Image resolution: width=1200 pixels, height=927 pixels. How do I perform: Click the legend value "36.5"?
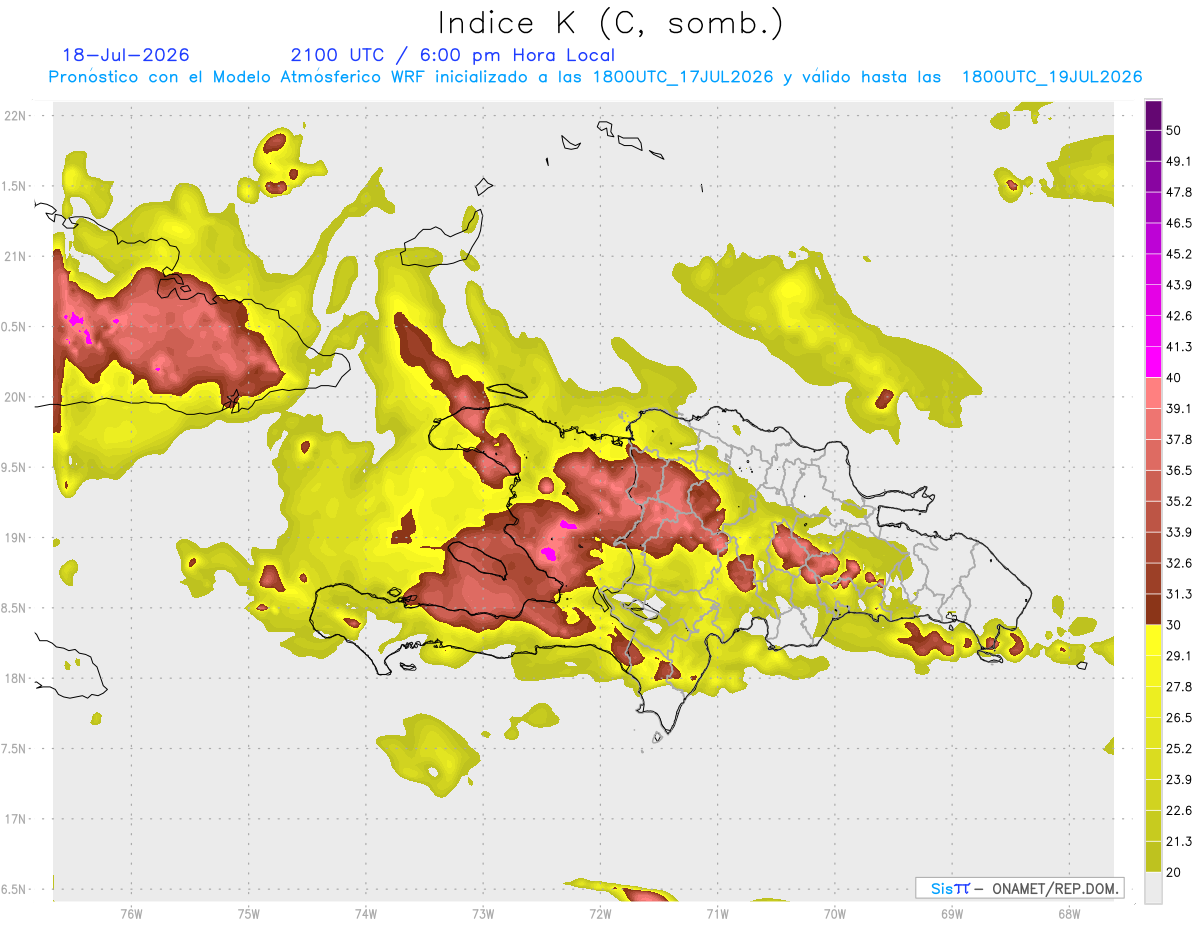1178,470
